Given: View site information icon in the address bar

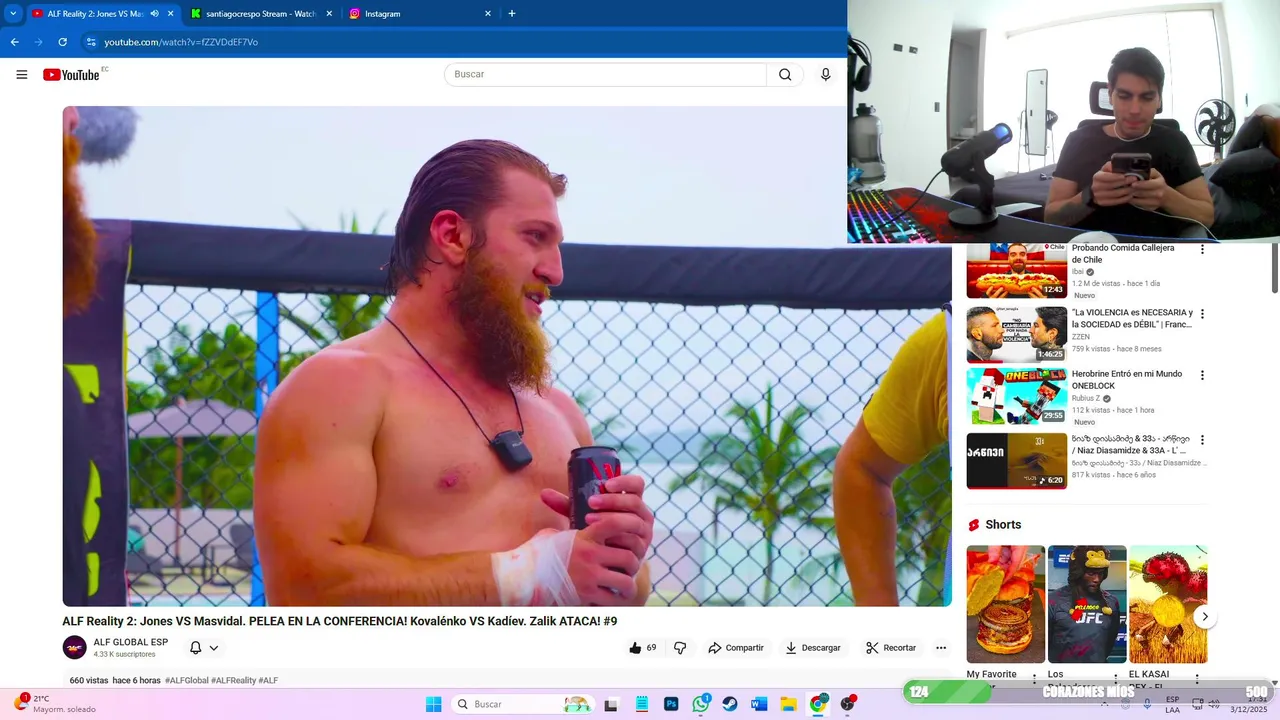Looking at the screenshot, I should (x=91, y=42).
